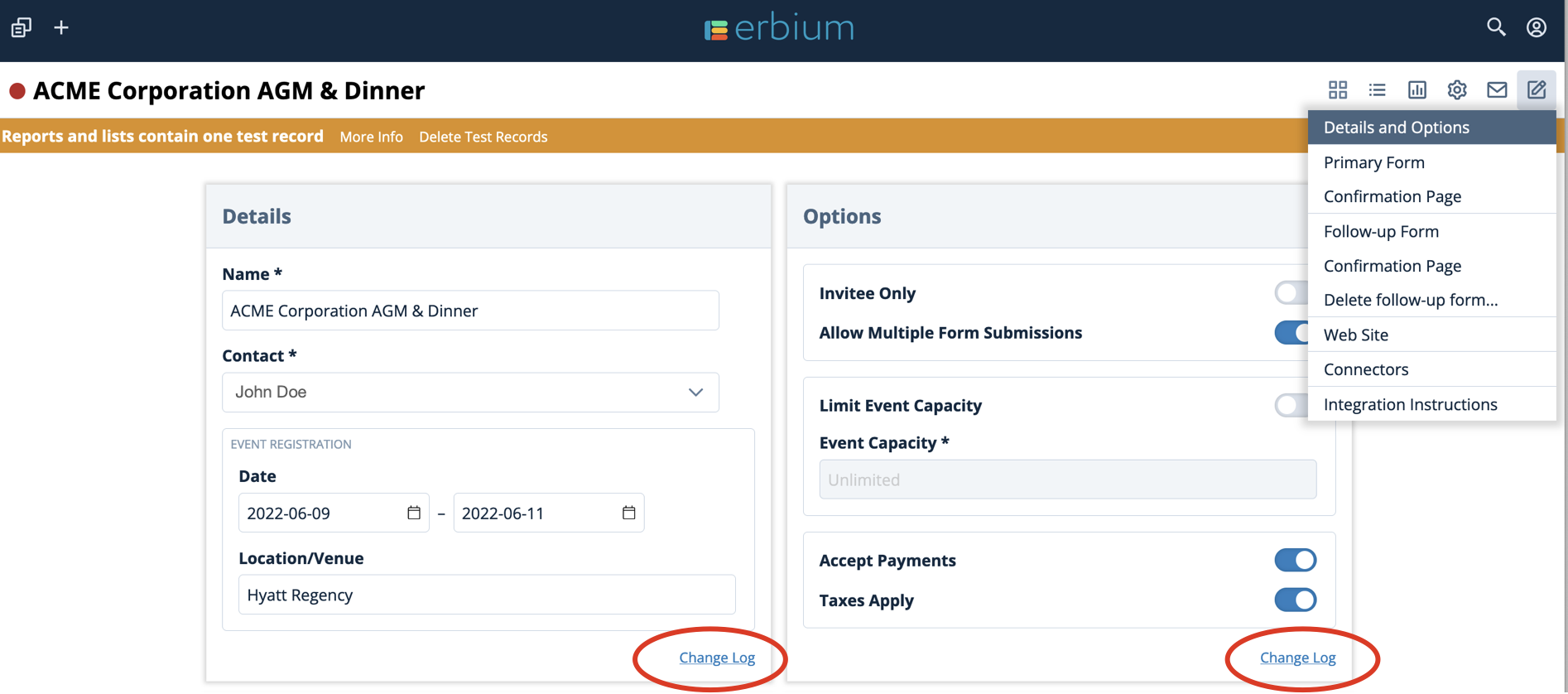Open the copy/duplicate windows icon
1568x694 pixels.
click(x=22, y=27)
